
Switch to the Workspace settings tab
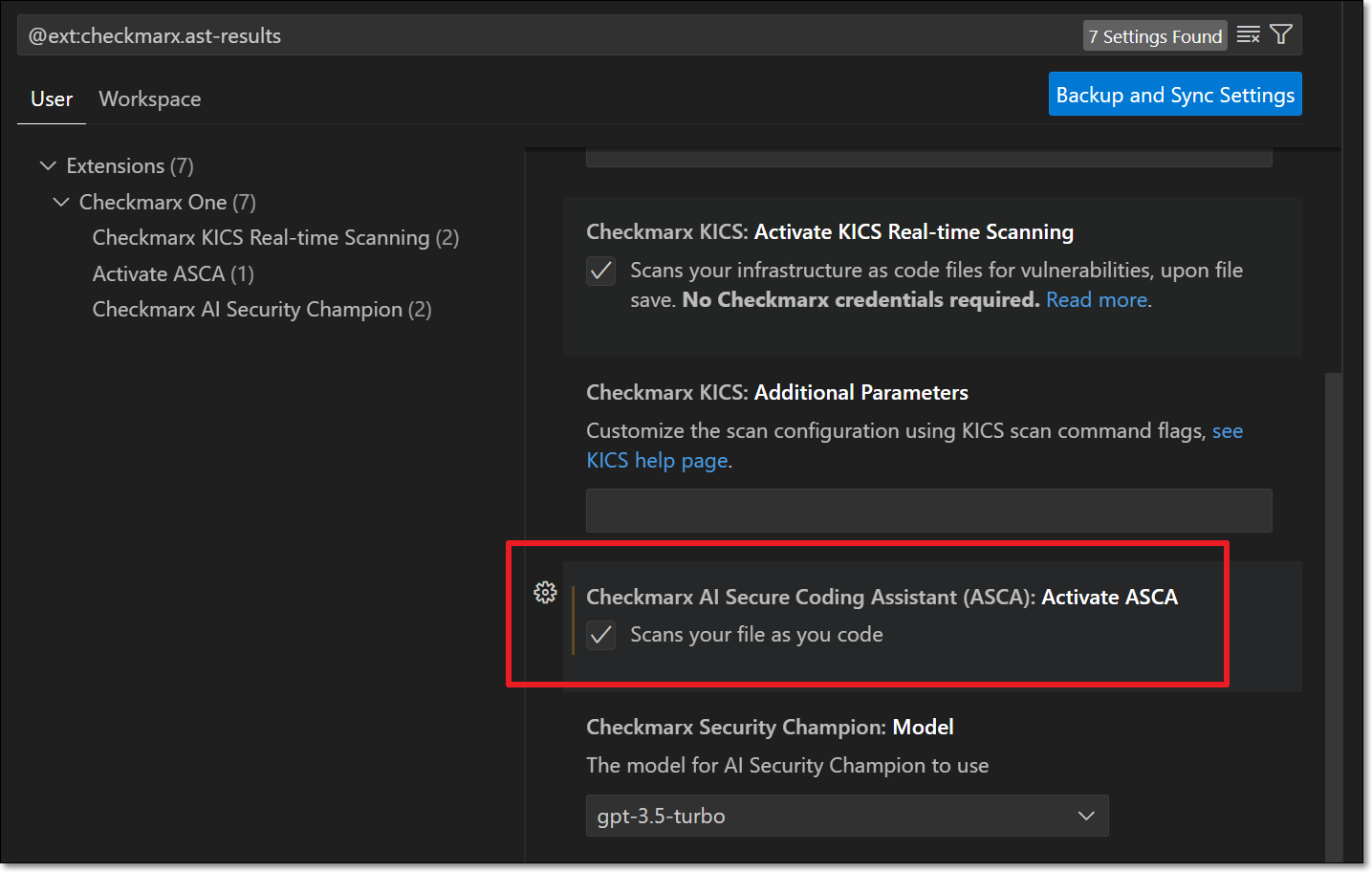[x=150, y=99]
